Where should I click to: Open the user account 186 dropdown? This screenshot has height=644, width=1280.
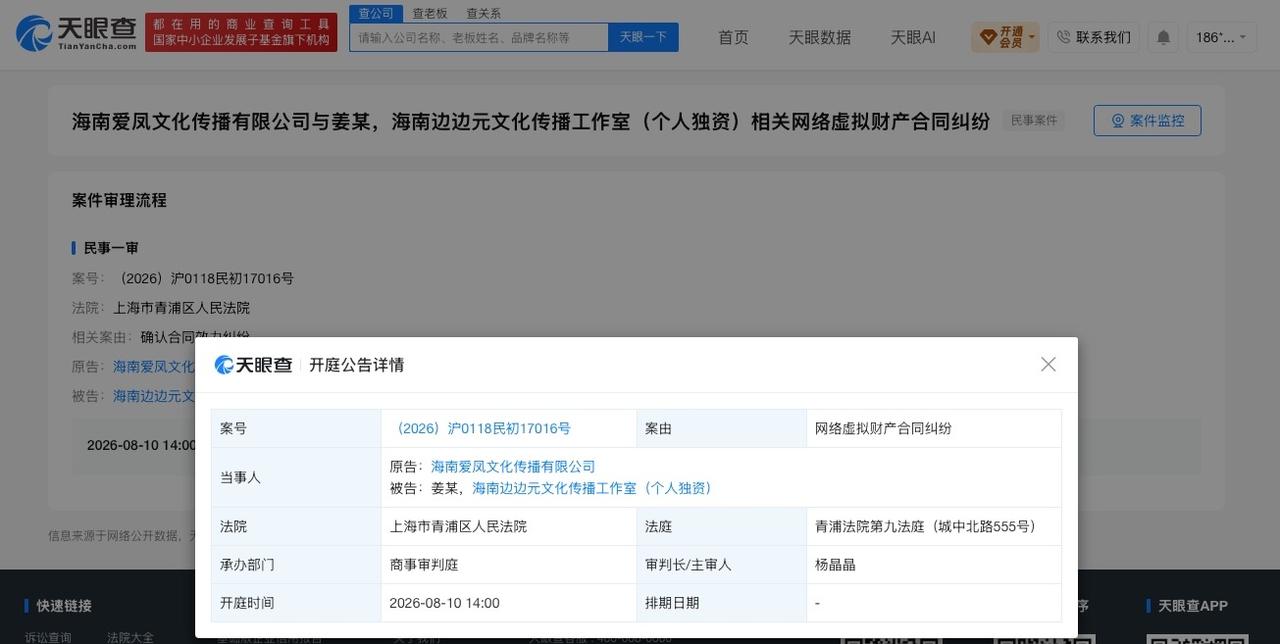coord(1222,37)
